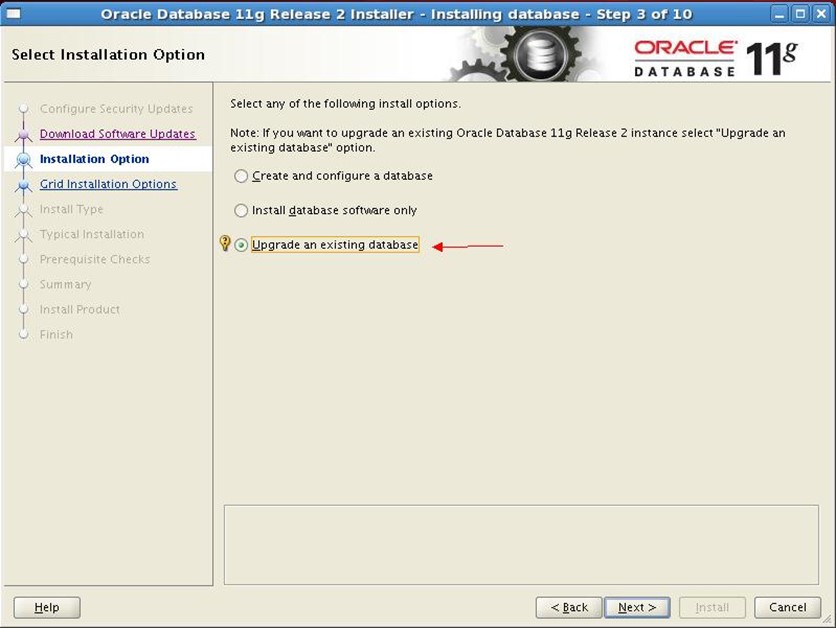Click the Installation Option step
Screen dimensions: 836x628
[x=94, y=159]
